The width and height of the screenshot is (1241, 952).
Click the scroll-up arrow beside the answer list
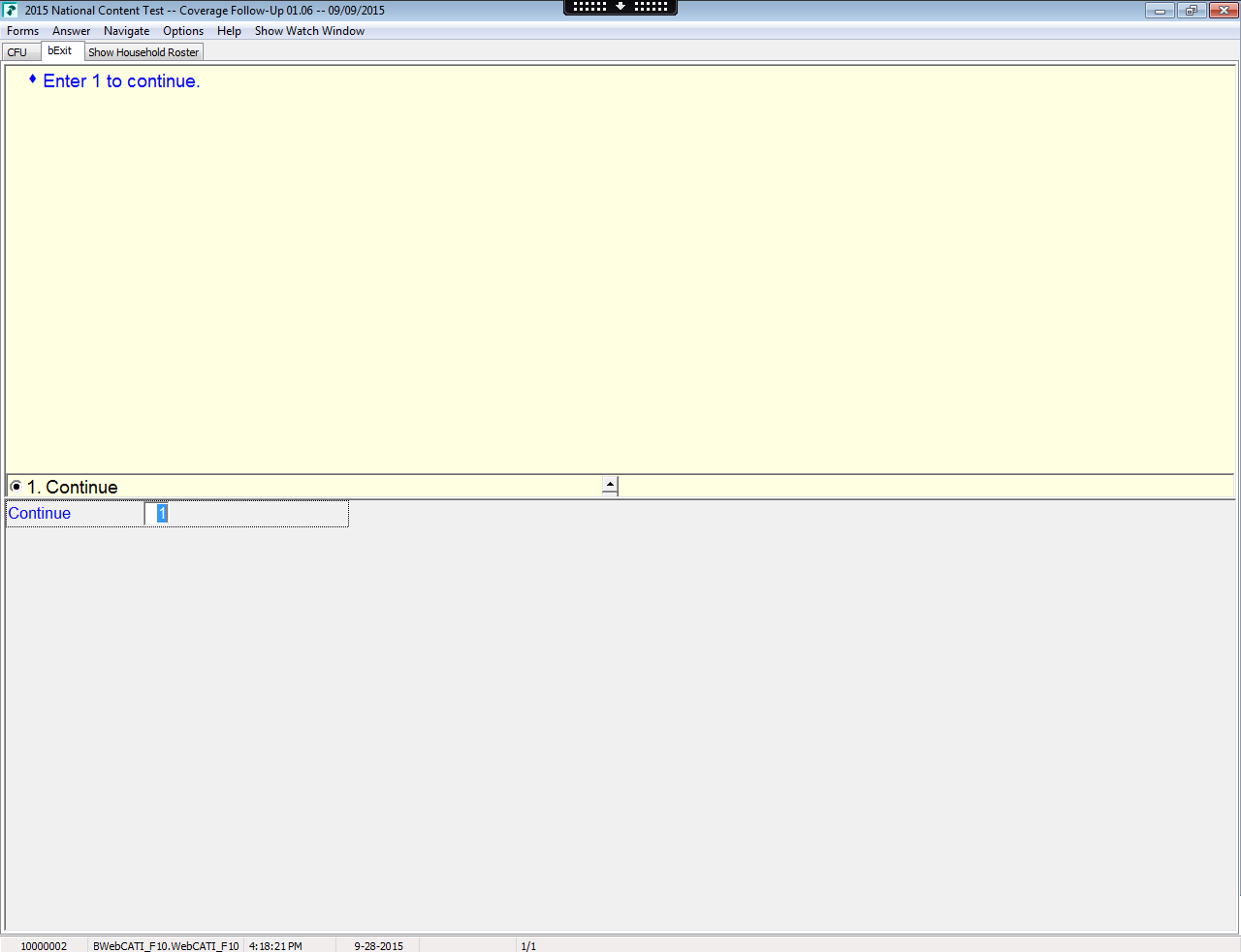click(610, 485)
